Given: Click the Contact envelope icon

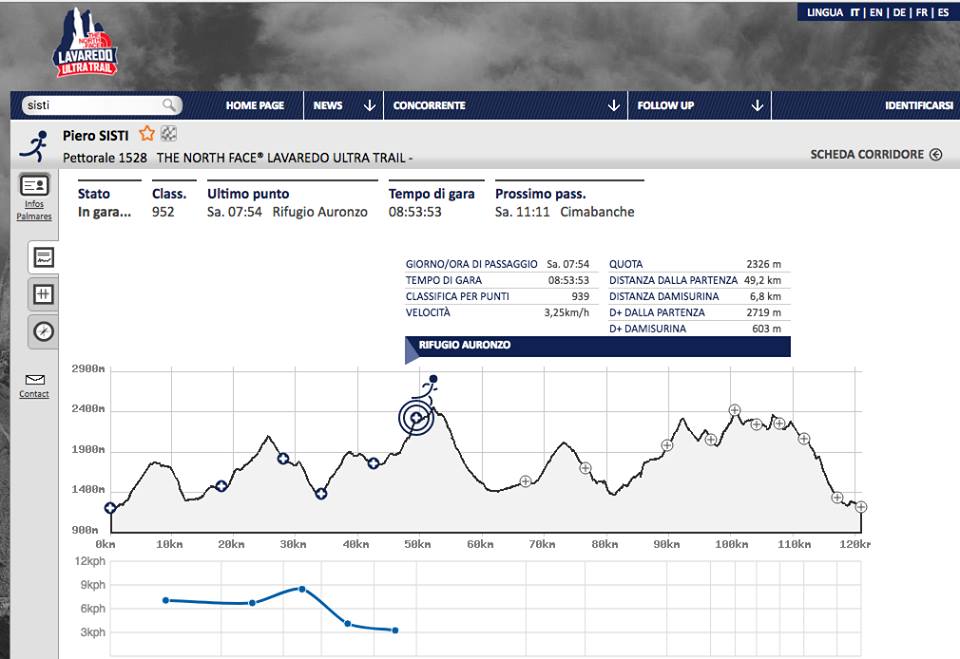Looking at the screenshot, I should click(x=34, y=380).
